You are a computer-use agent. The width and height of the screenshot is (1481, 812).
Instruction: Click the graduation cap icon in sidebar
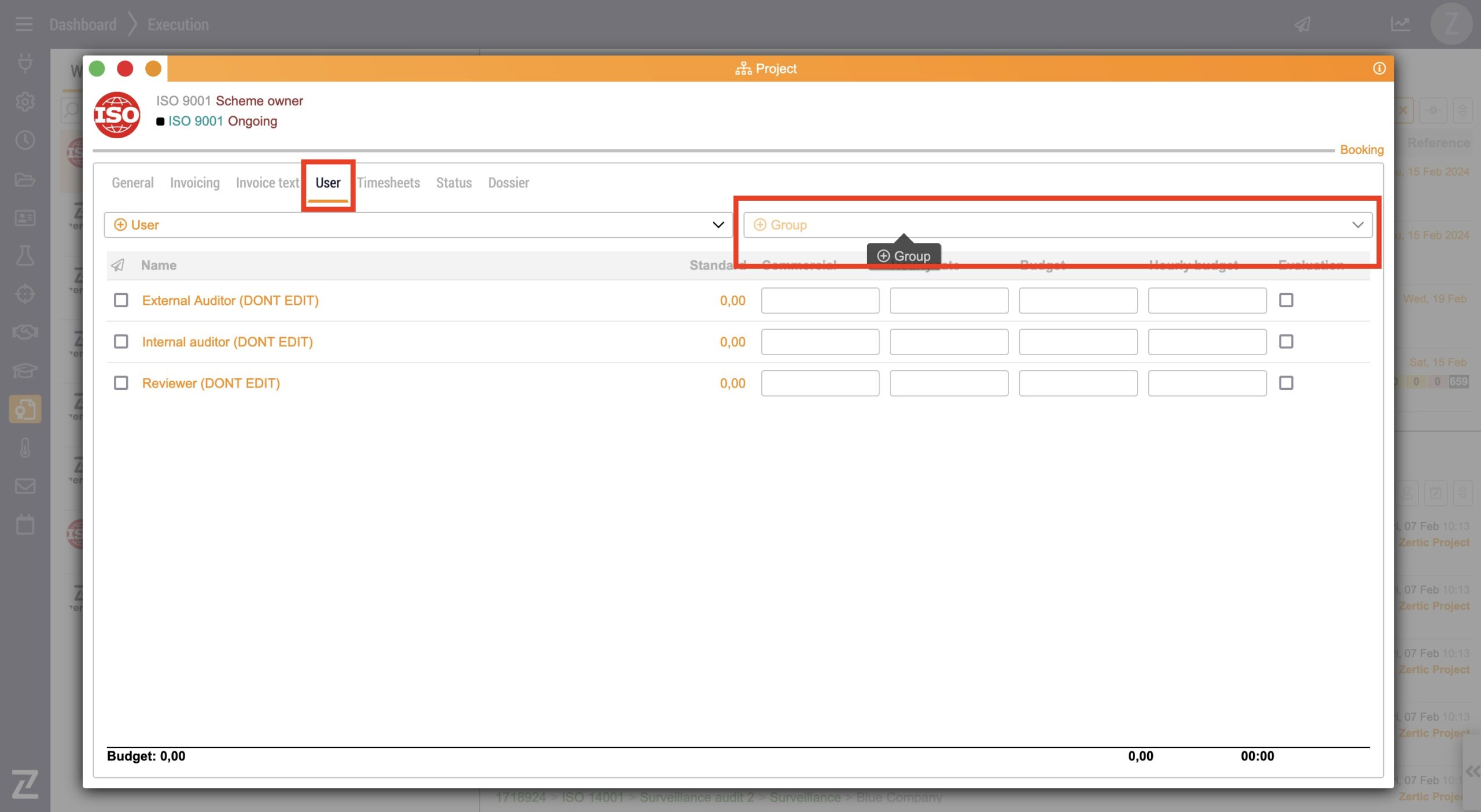(x=25, y=370)
